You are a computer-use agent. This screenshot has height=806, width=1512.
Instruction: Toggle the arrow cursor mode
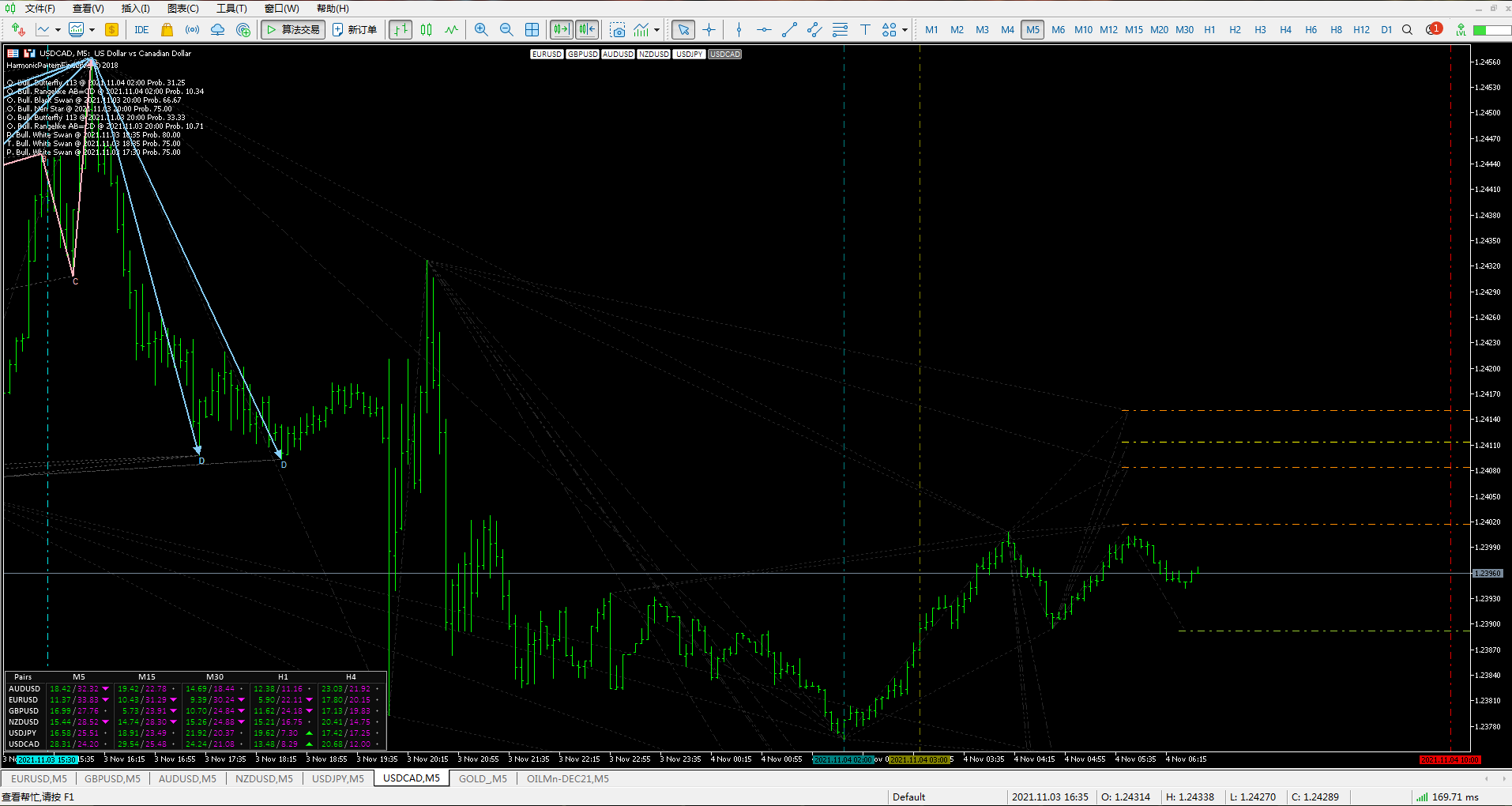pos(683,30)
